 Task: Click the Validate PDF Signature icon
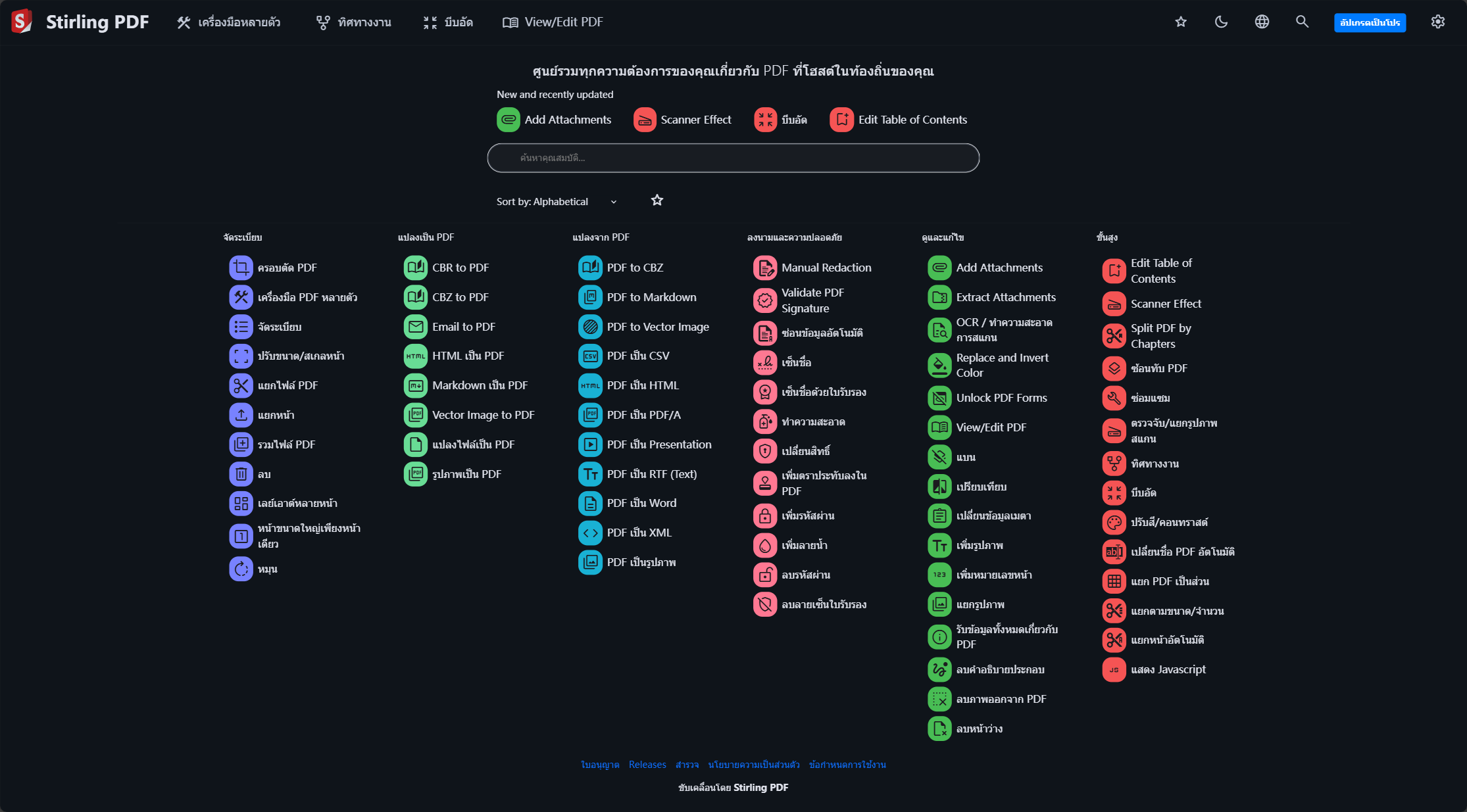click(764, 300)
